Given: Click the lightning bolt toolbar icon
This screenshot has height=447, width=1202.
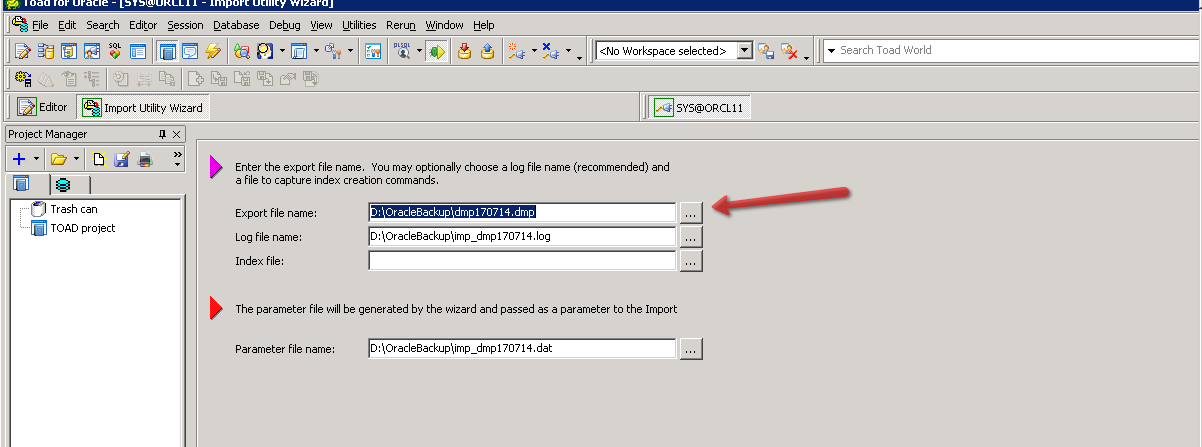Looking at the screenshot, I should (x=213, y=50).
